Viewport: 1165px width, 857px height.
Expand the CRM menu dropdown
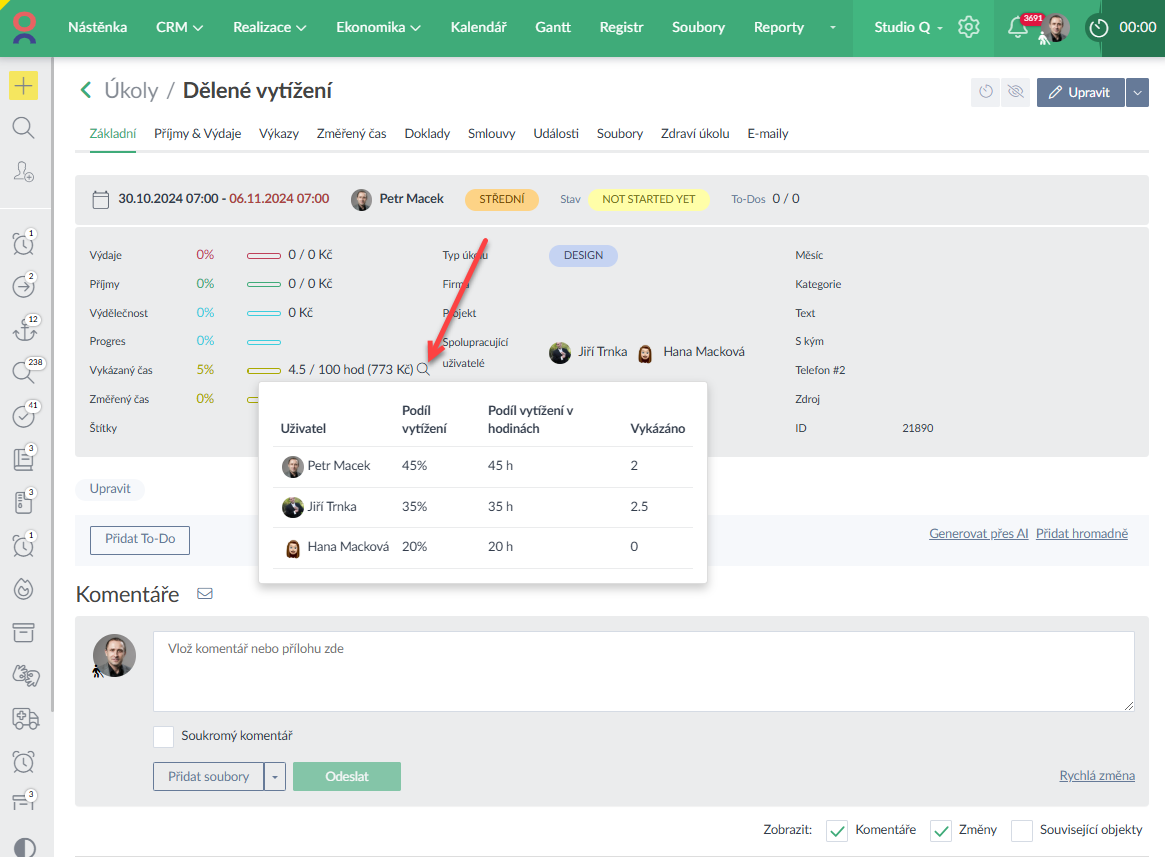[x=179, y=27]
